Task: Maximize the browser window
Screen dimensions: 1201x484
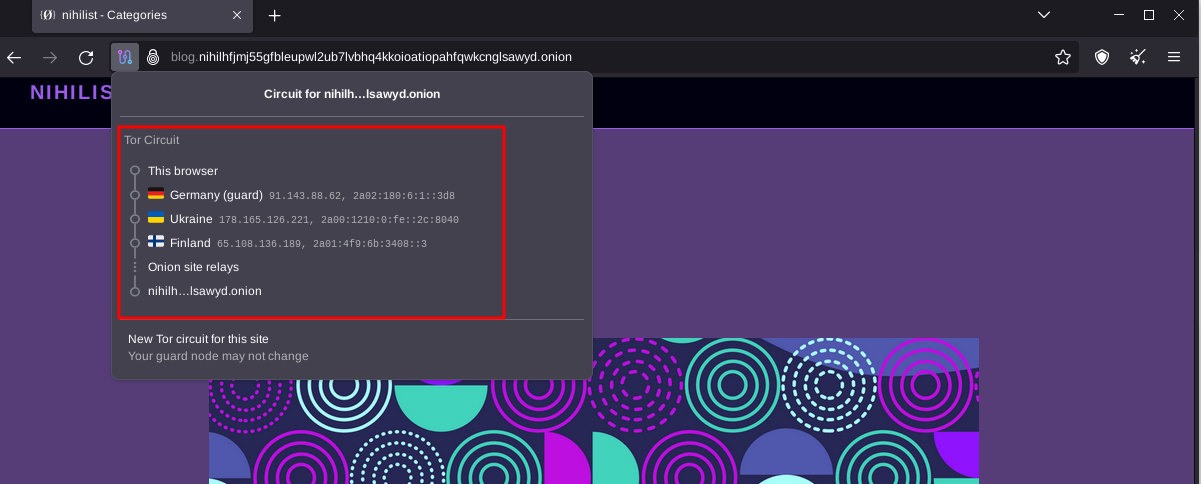Action: (1149, 15)
